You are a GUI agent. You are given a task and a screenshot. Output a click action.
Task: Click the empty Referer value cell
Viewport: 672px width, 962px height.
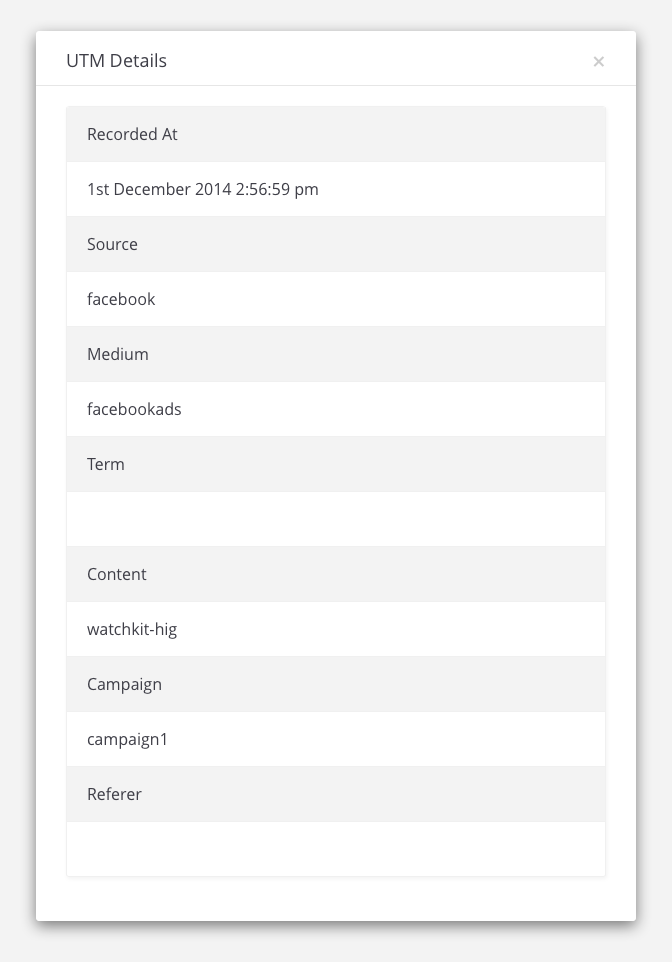click(x=336, y=849)
